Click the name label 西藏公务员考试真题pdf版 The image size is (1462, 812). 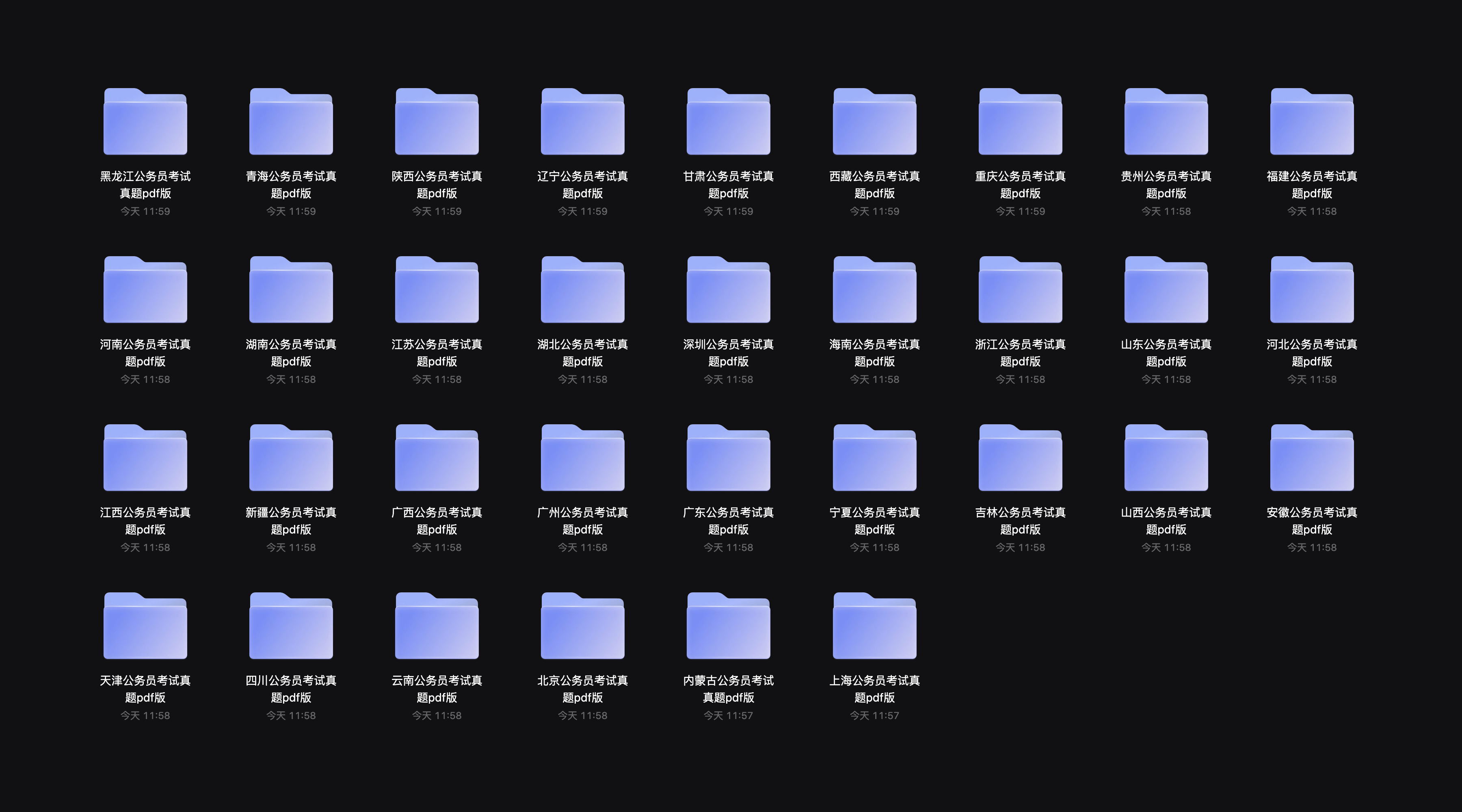pyautogui.click(x=875, y=184)
